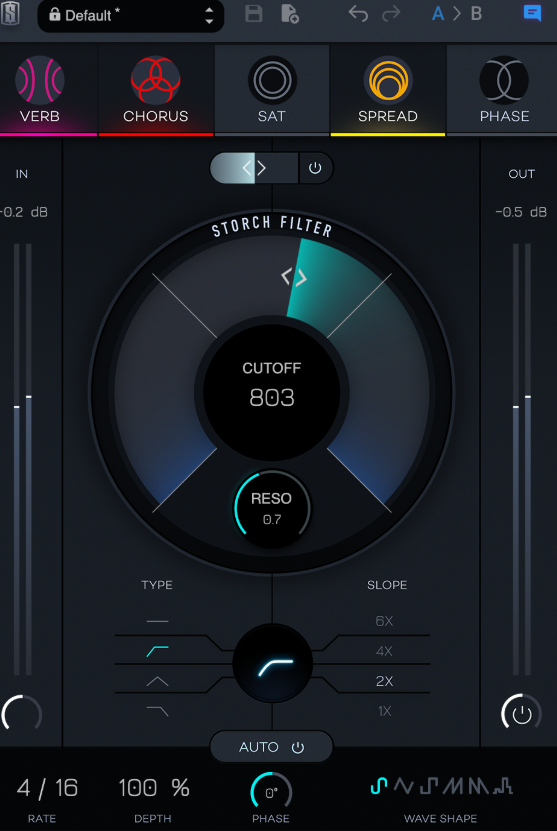Select the sine wave shape icon
The image size is (557, 831).
[378, 786]
